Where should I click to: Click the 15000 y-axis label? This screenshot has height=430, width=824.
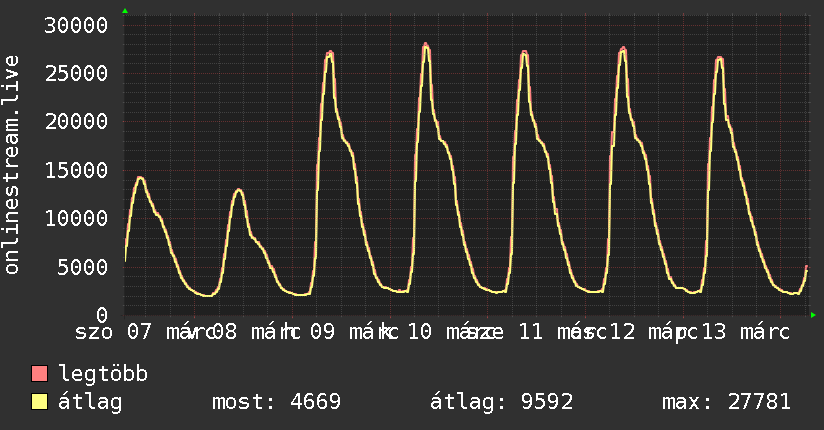[76, 170]
